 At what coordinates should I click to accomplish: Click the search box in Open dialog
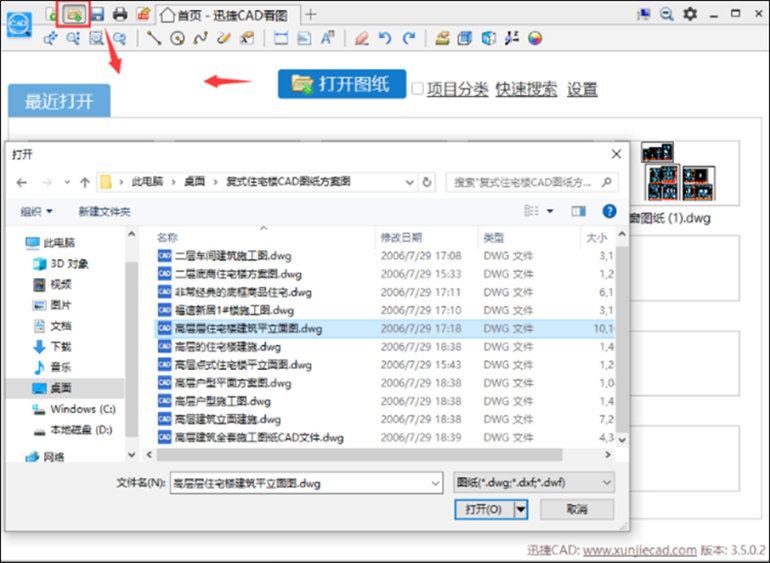532,182
